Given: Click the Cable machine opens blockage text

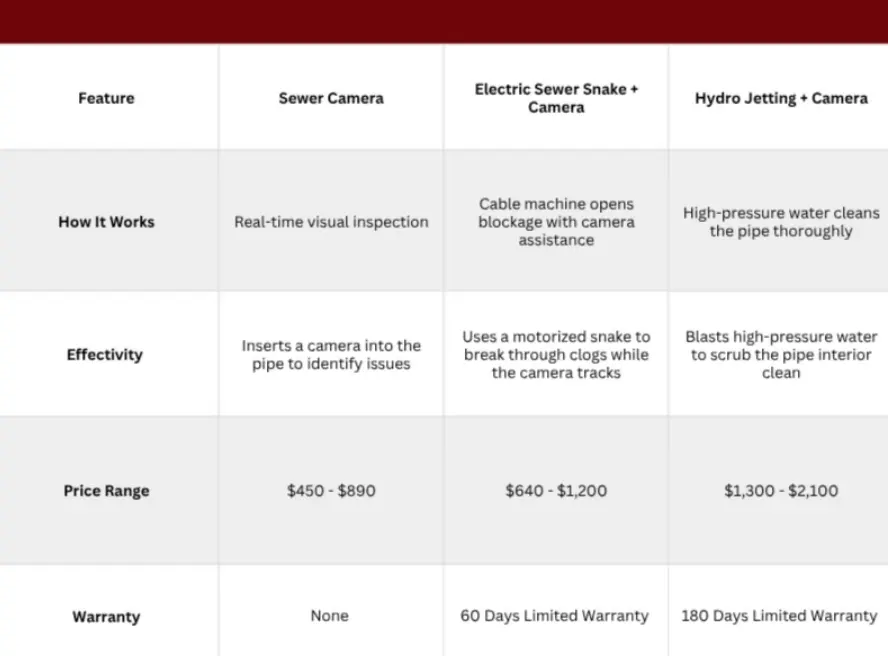Looking at the screenshot, I should [556, 221].
